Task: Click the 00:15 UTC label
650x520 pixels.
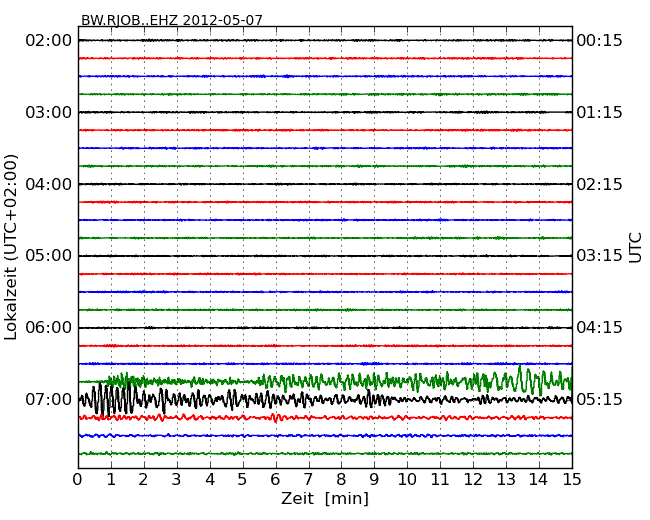Action: tap(599, 40)
